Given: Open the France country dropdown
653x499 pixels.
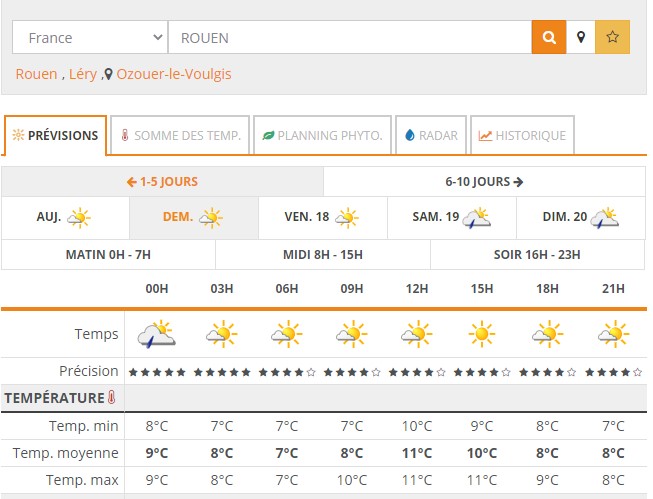Looking at the screenshot, I should pos(90,38).
